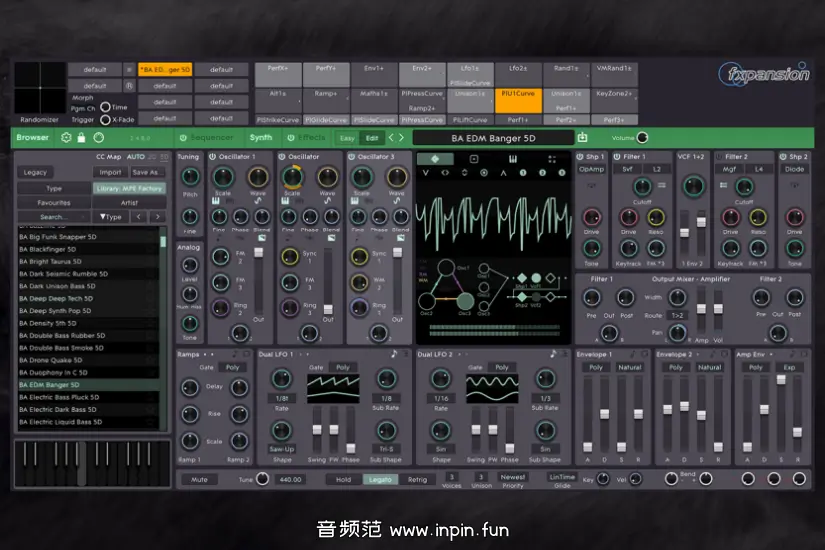Click the Mute button at bottom
The image size is (825, 550).
pos(199,480)
